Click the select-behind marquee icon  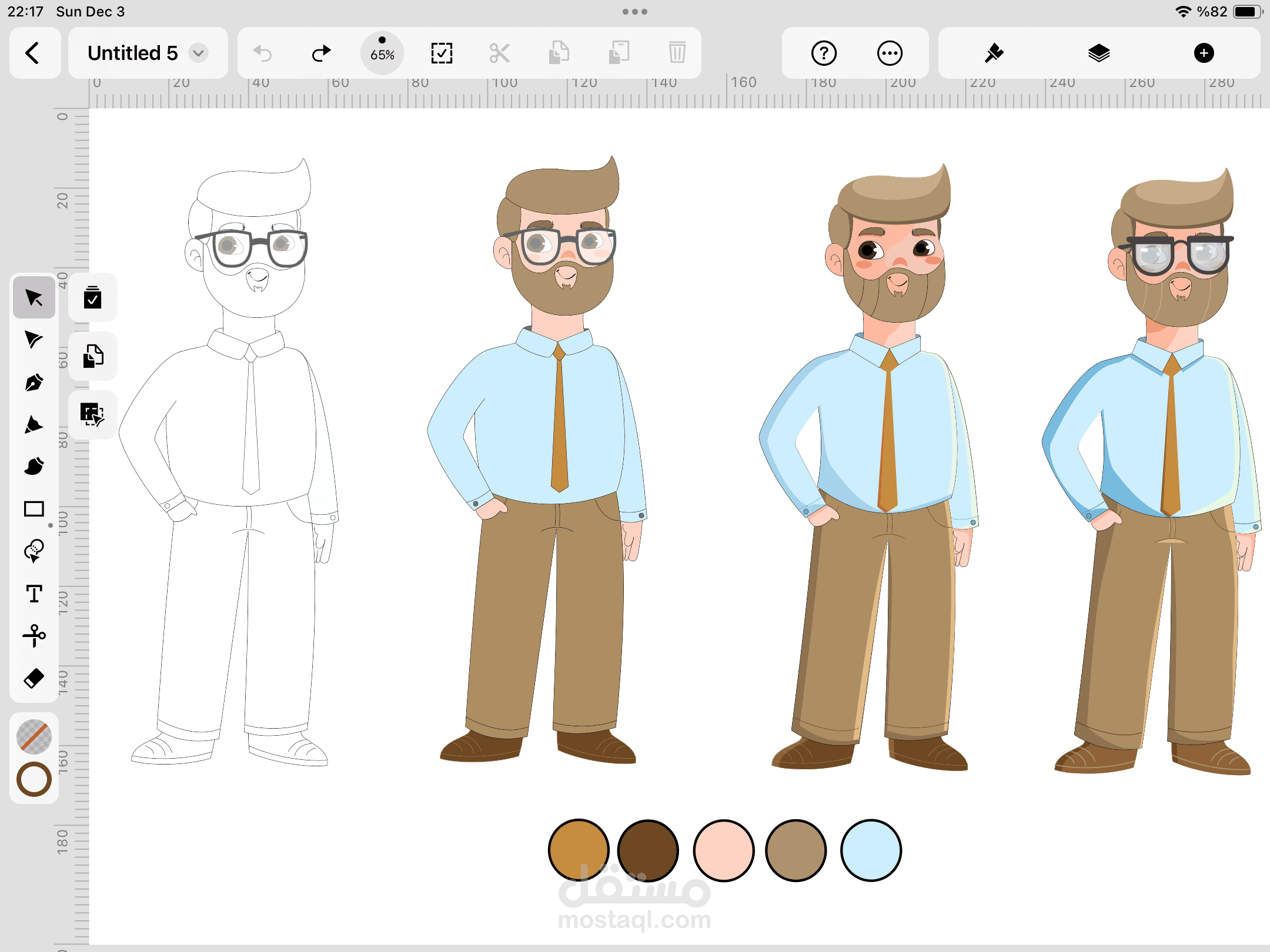(93, 414)
